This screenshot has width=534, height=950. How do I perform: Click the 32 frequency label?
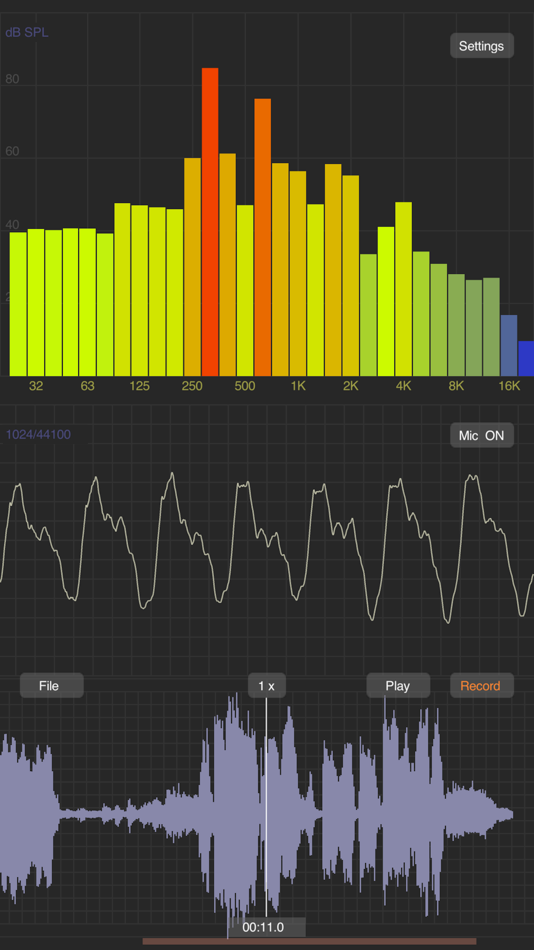pyautogui.click(x=36, y=386)
